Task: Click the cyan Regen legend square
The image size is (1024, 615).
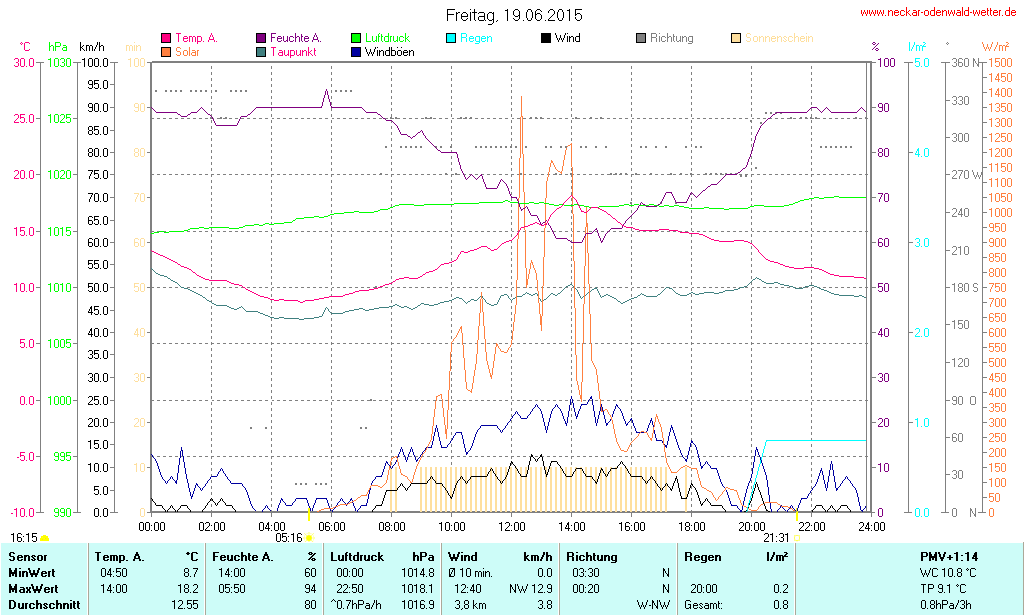Action: [x=451, y=39]
